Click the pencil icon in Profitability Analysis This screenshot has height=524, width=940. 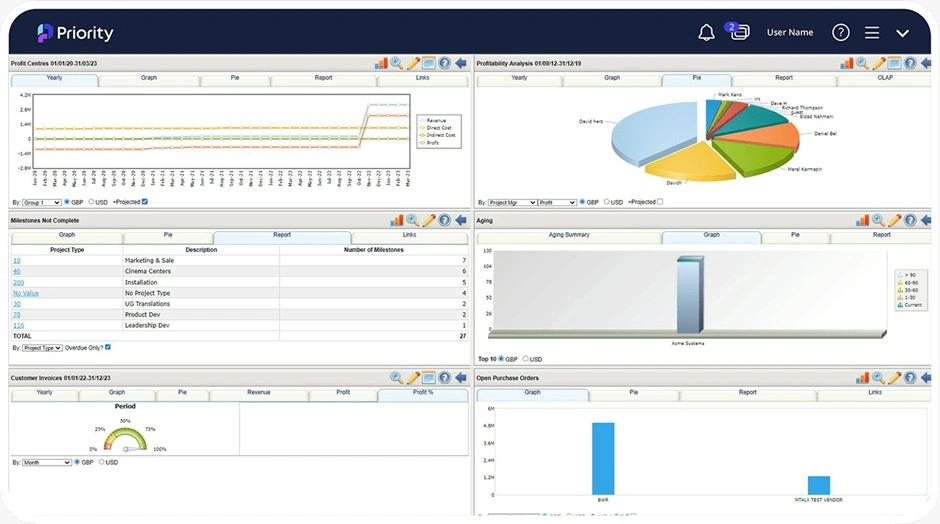879,63
